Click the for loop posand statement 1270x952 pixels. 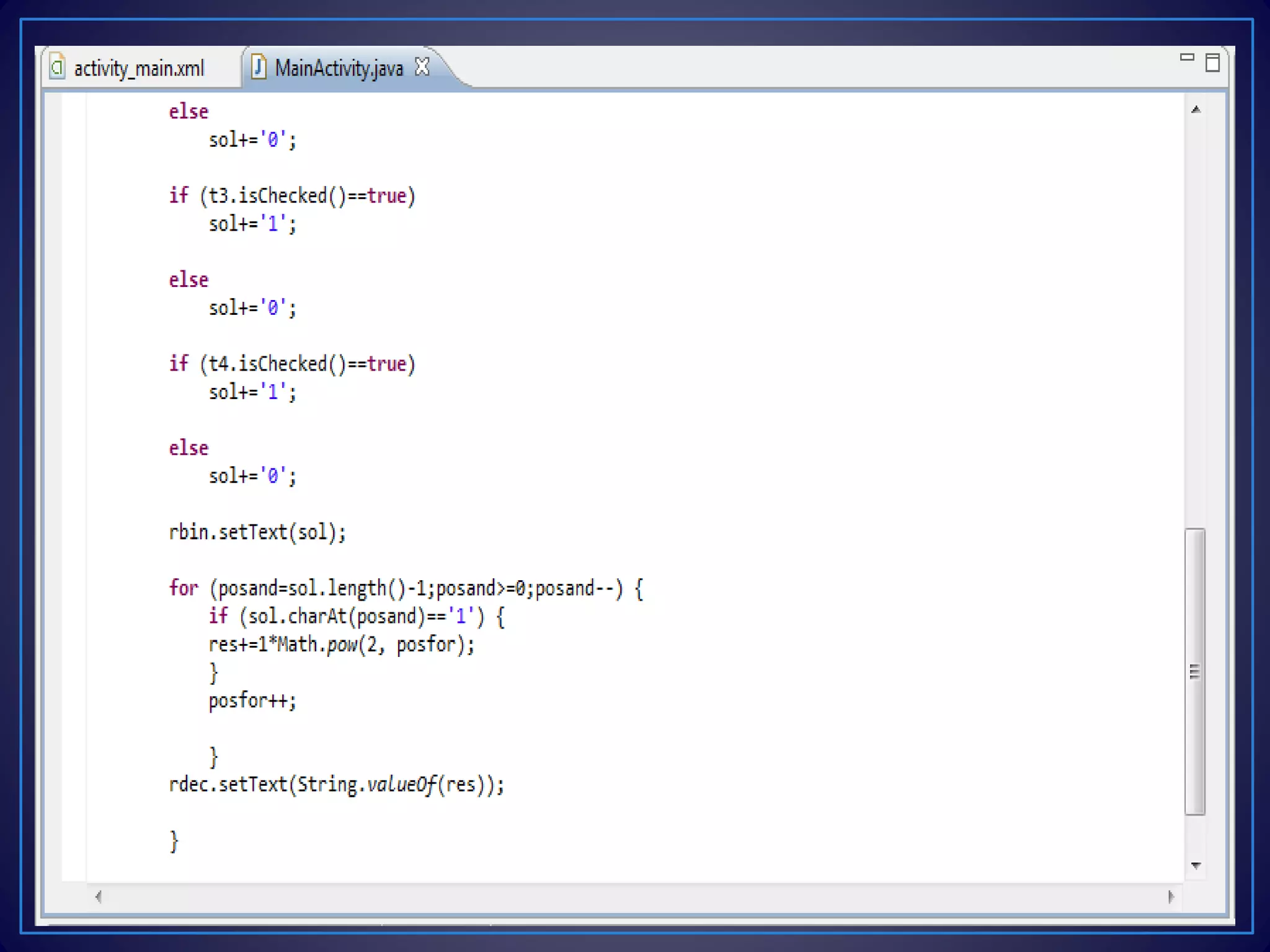(x=406, y=588)
